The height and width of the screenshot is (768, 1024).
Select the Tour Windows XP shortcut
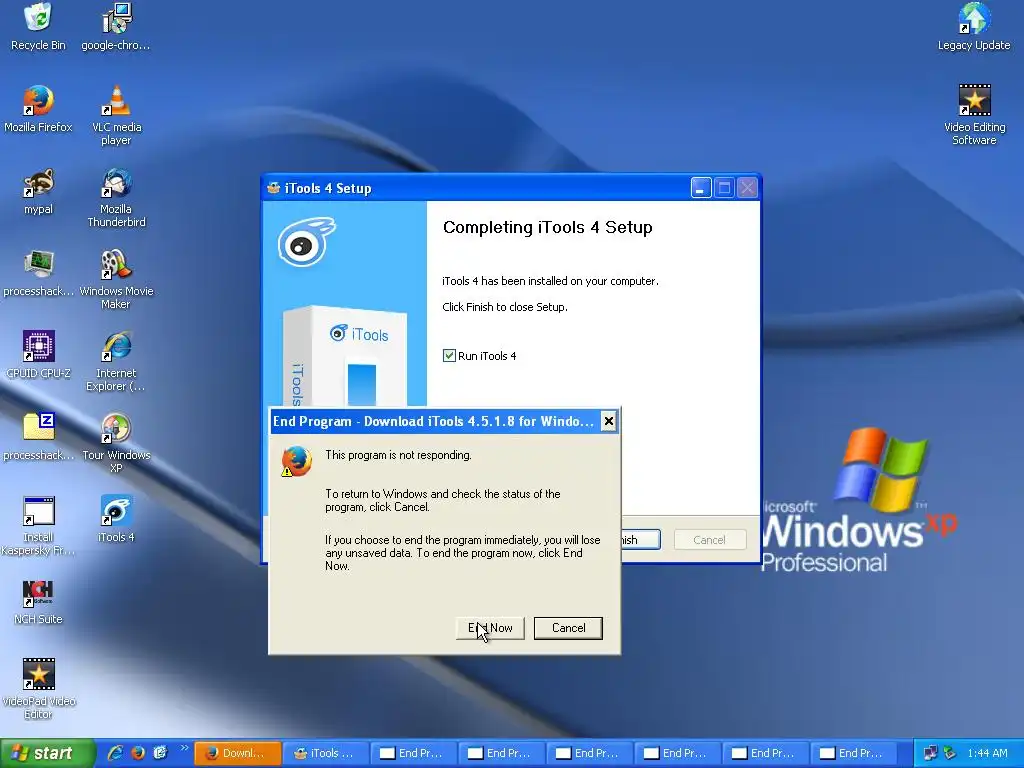point(116,443)
